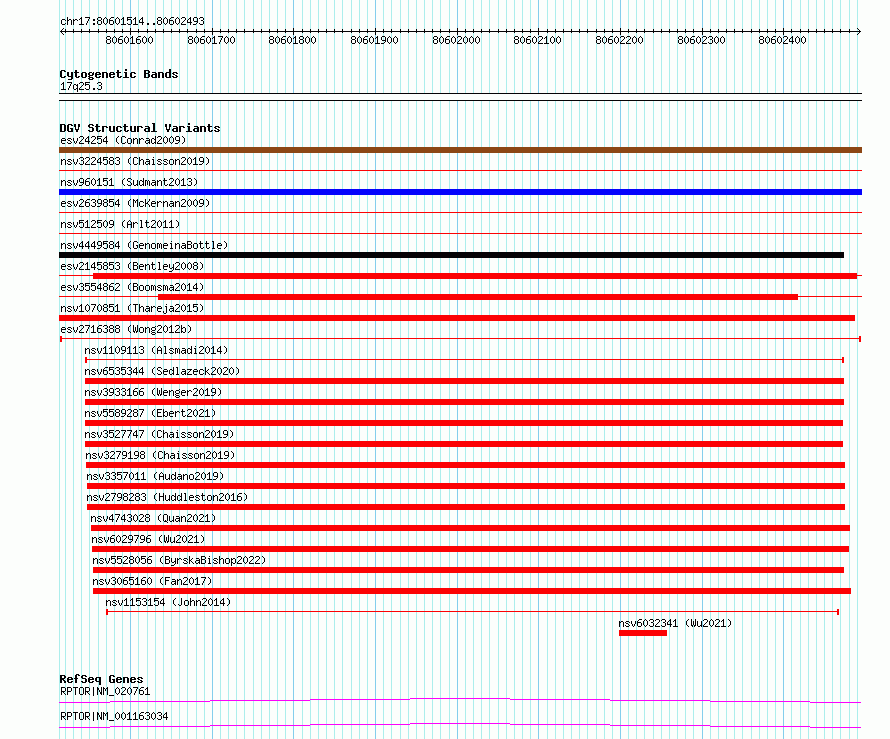
Task: Click the 80602000 ruler position label
Action: pos(456,40)
